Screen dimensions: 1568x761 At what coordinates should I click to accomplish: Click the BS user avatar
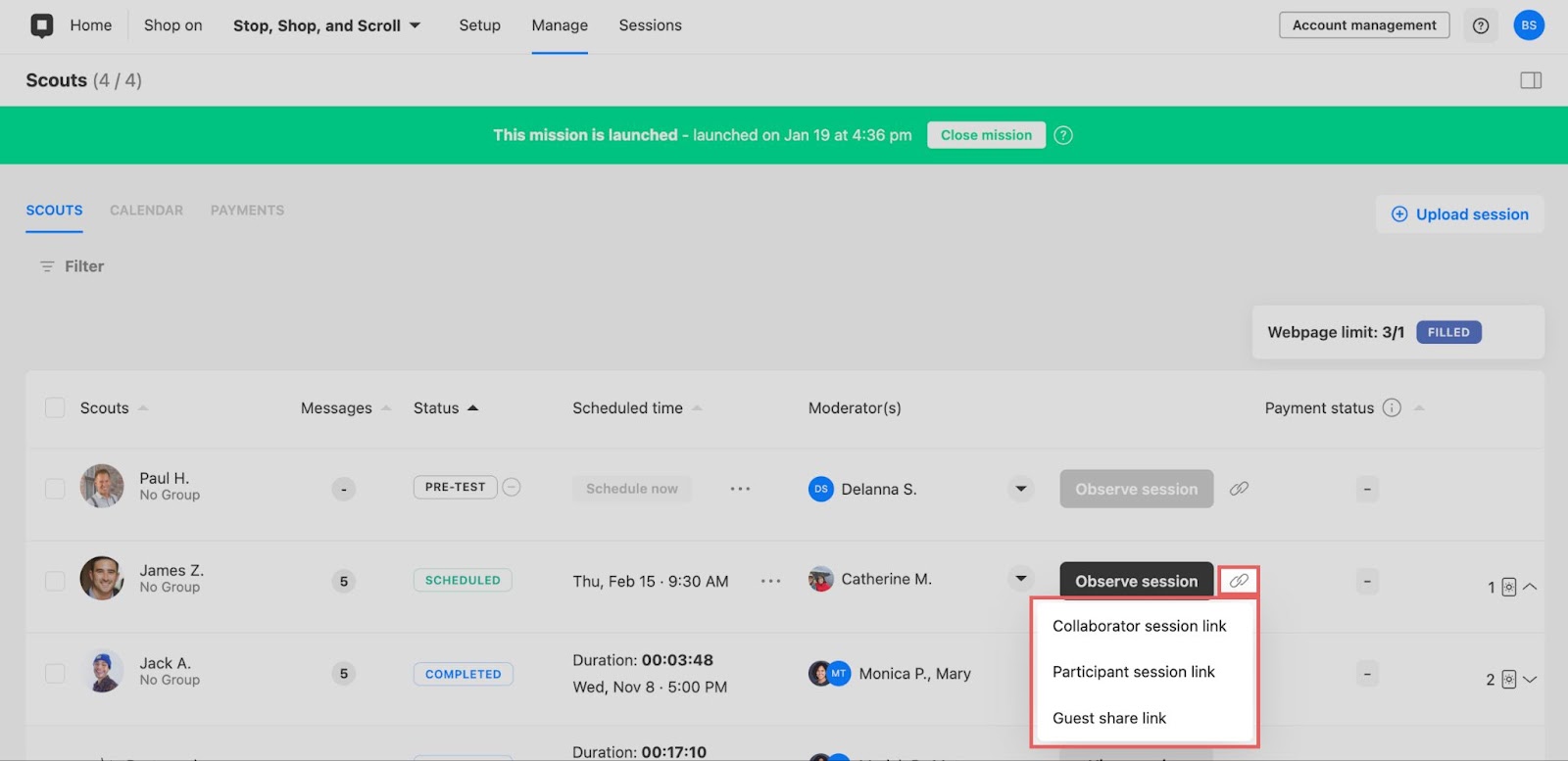pyautogui.click(x=1529, y=25)
